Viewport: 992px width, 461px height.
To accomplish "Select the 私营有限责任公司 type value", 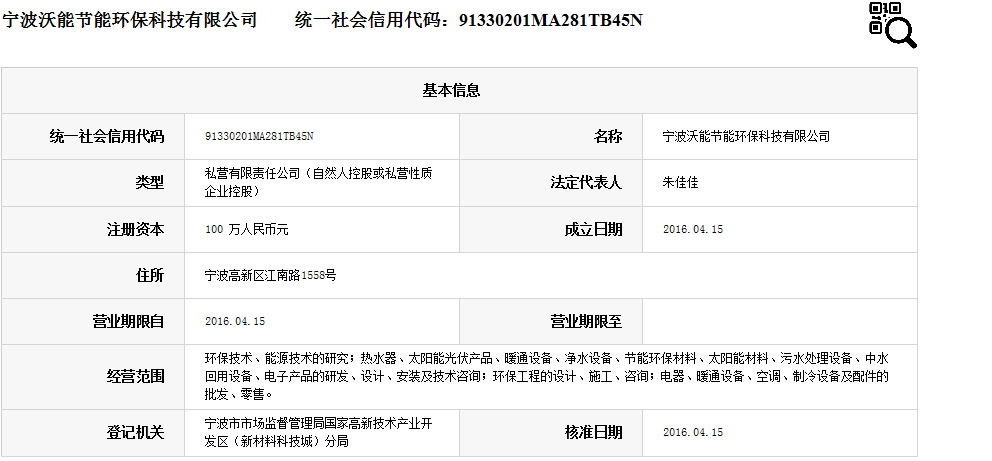I will pyautogui.click(x=318, y=182).
